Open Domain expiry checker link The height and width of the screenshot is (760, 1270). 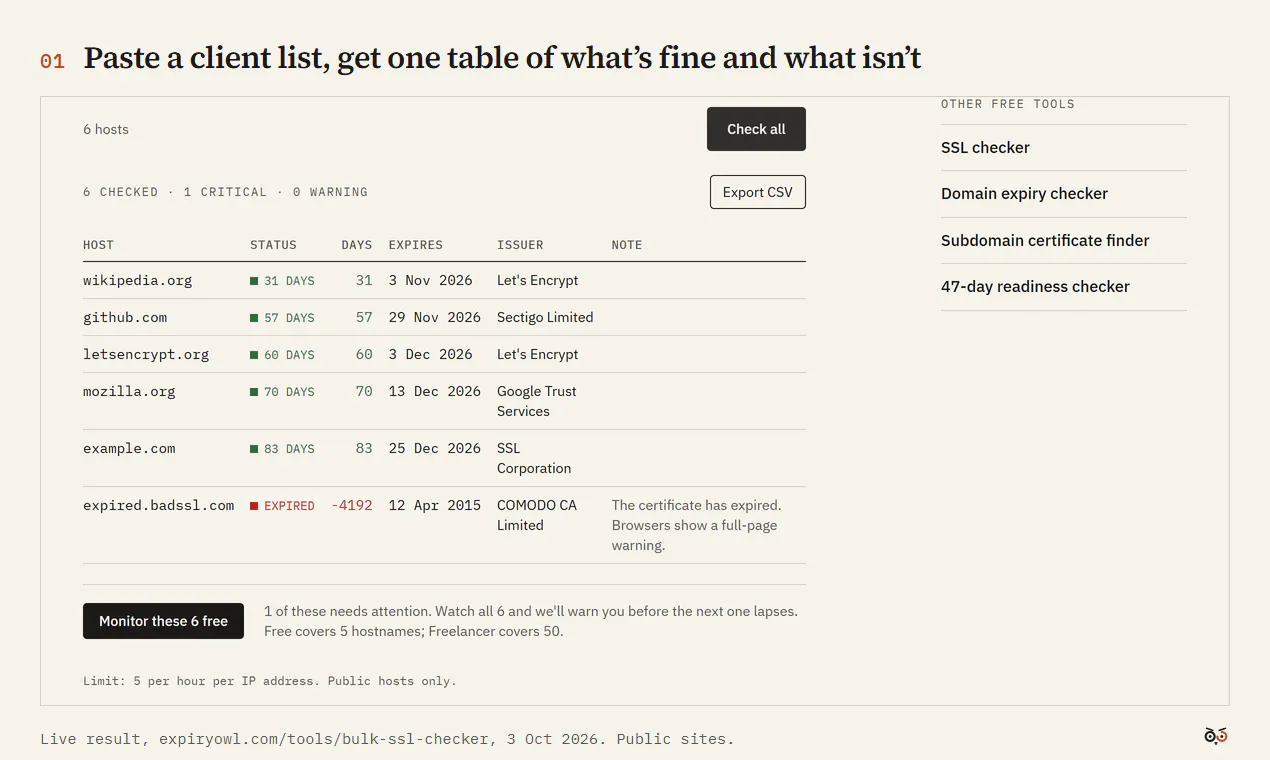[x=1024, y=194]
